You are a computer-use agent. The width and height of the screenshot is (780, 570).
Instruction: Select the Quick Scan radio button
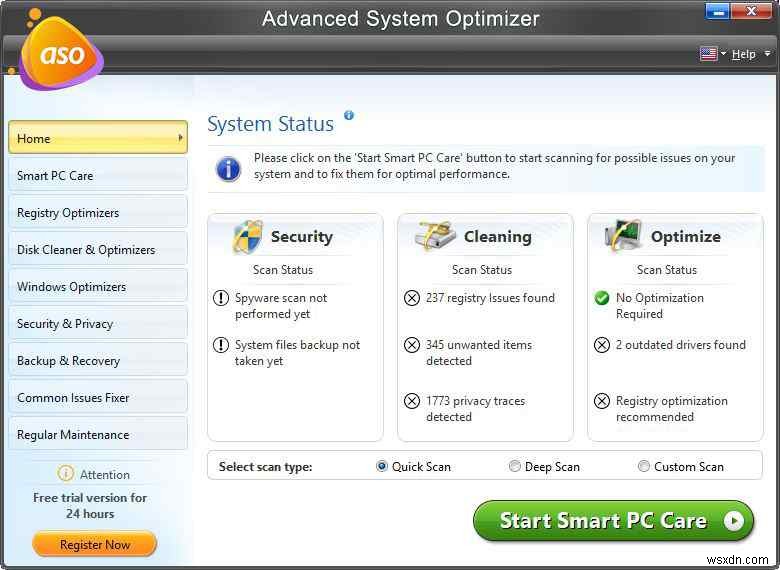pos(382,466)
